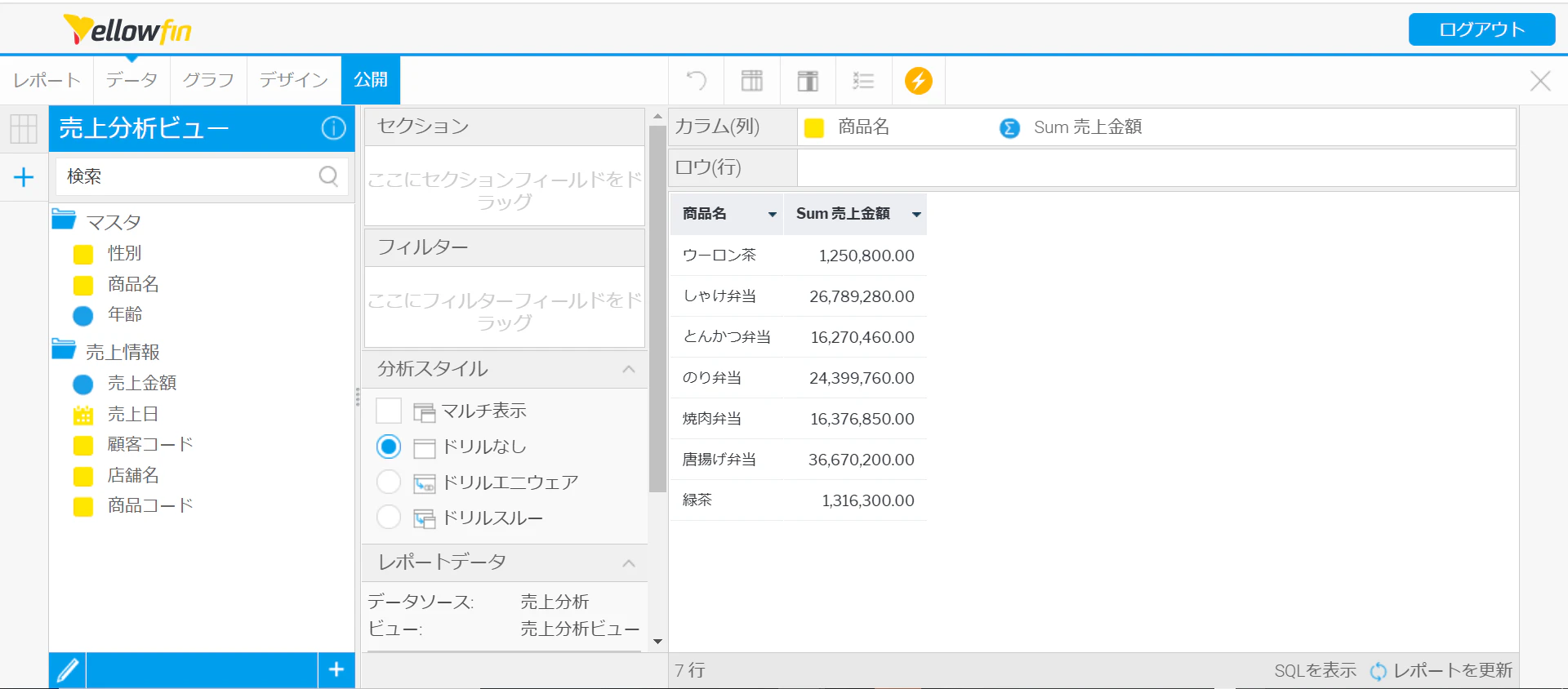The height and width of the screenshot is (689, 1568).
Task: Open the column formatting toolbar icon
Action: click(752, 80)
